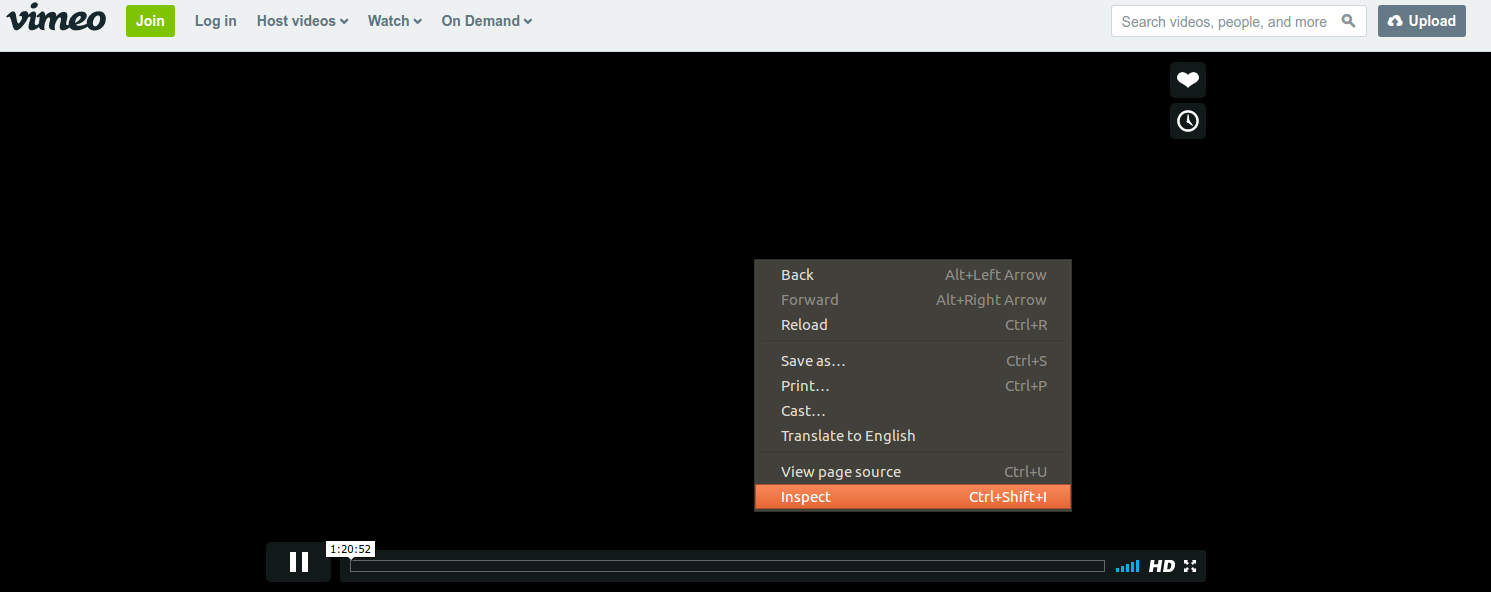Viewport: 1491px width, 609px height.
Task: Click the Upload cloud button
Action: [1421, 20]
